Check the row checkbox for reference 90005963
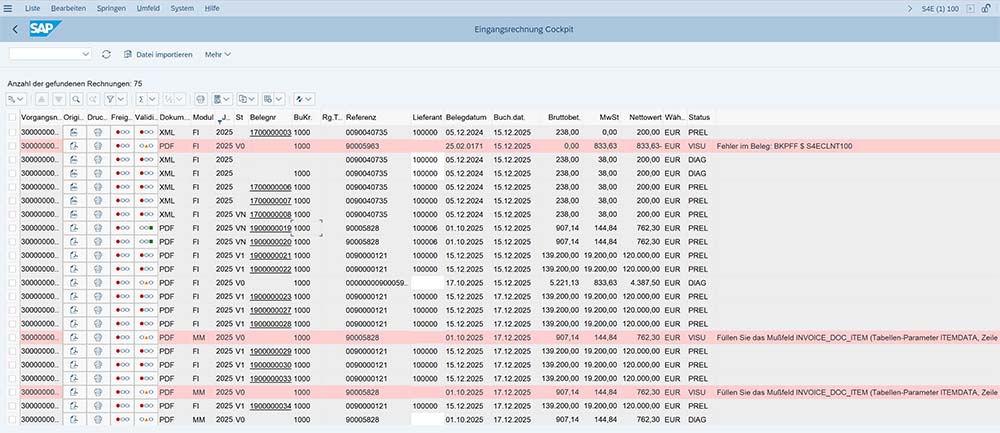 [x=12, y=146]
